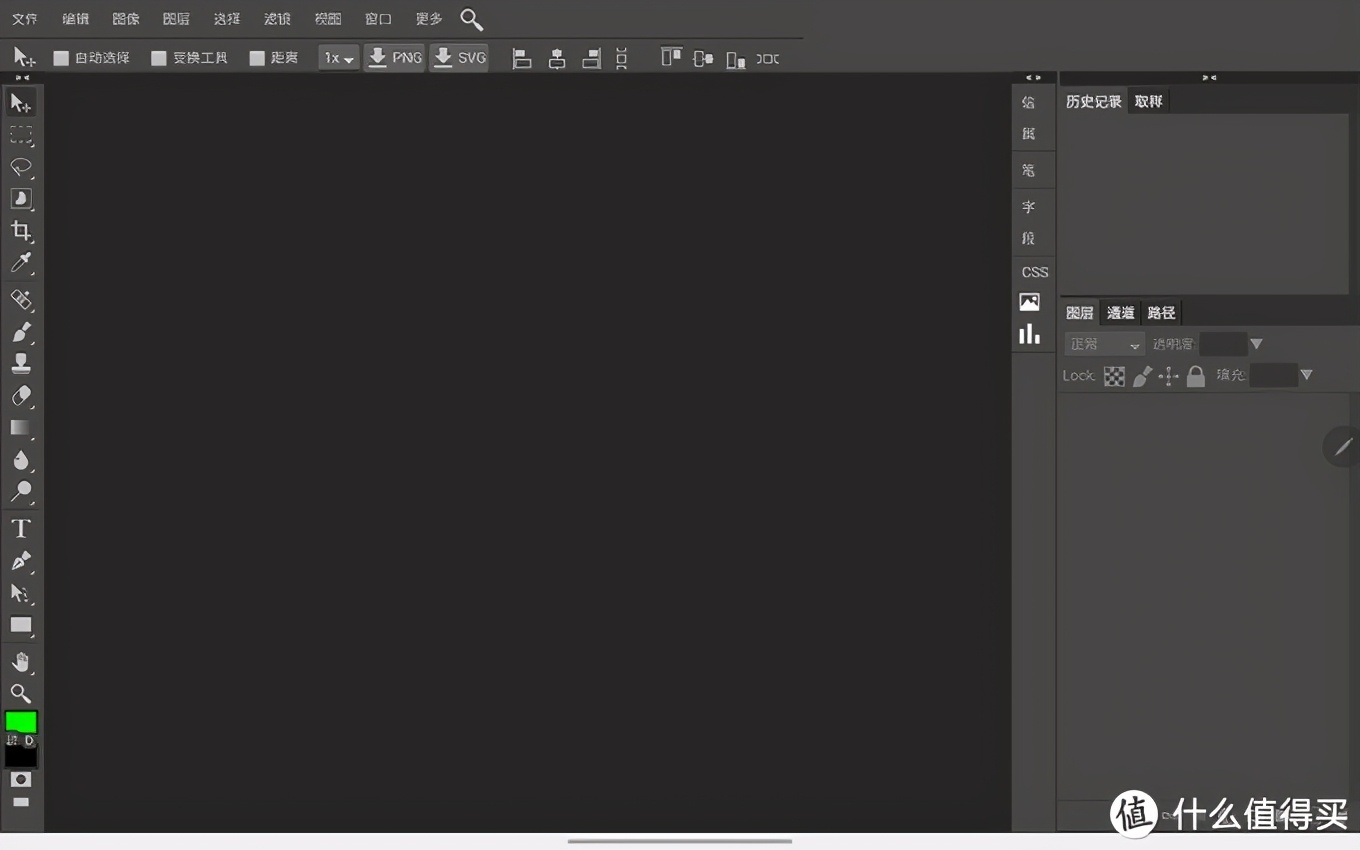This screenshot has height=850, width=1360.
Task: Select the Clone Stamp tool
Action: (21, 363)
